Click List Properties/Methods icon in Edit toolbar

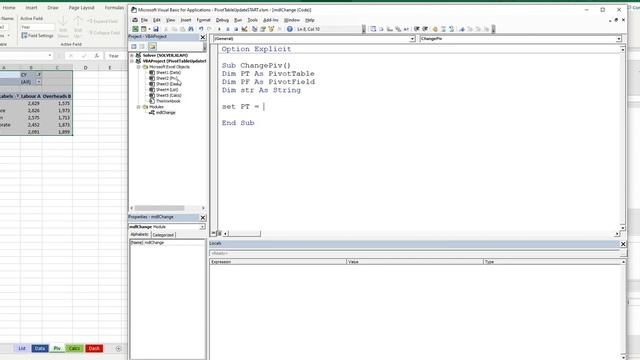coord(373,29)
